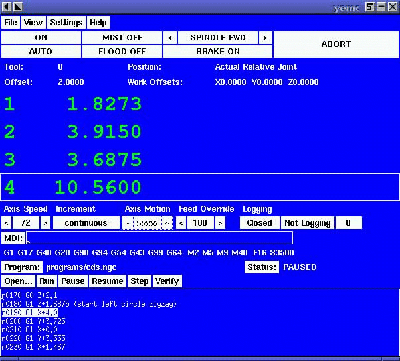The width and height of the screenshot is (400, 361).
Task: Hit the ABORT button
Action: click(x=336, y=44)
